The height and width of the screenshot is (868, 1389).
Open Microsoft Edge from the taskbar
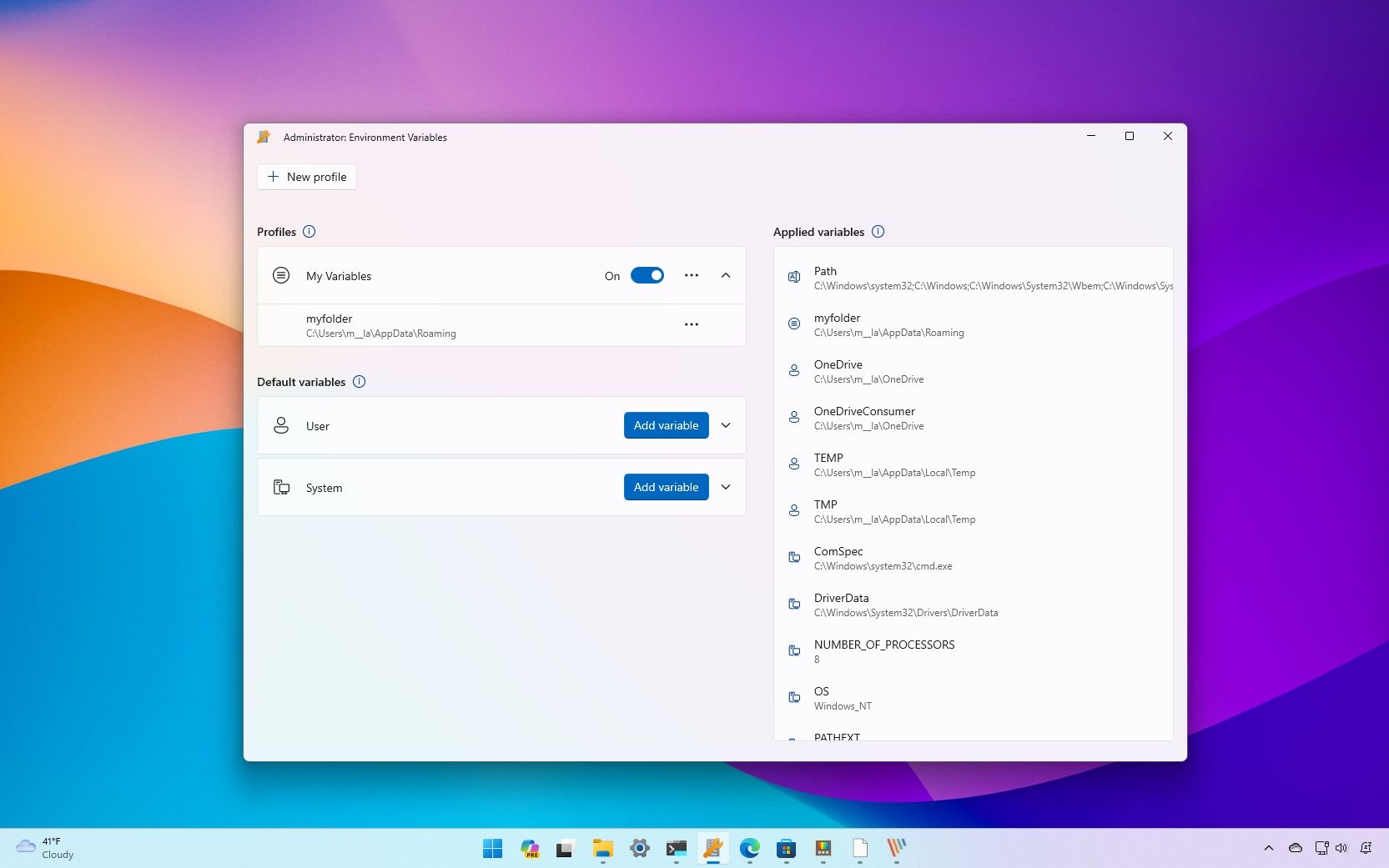tap(749, 849)
